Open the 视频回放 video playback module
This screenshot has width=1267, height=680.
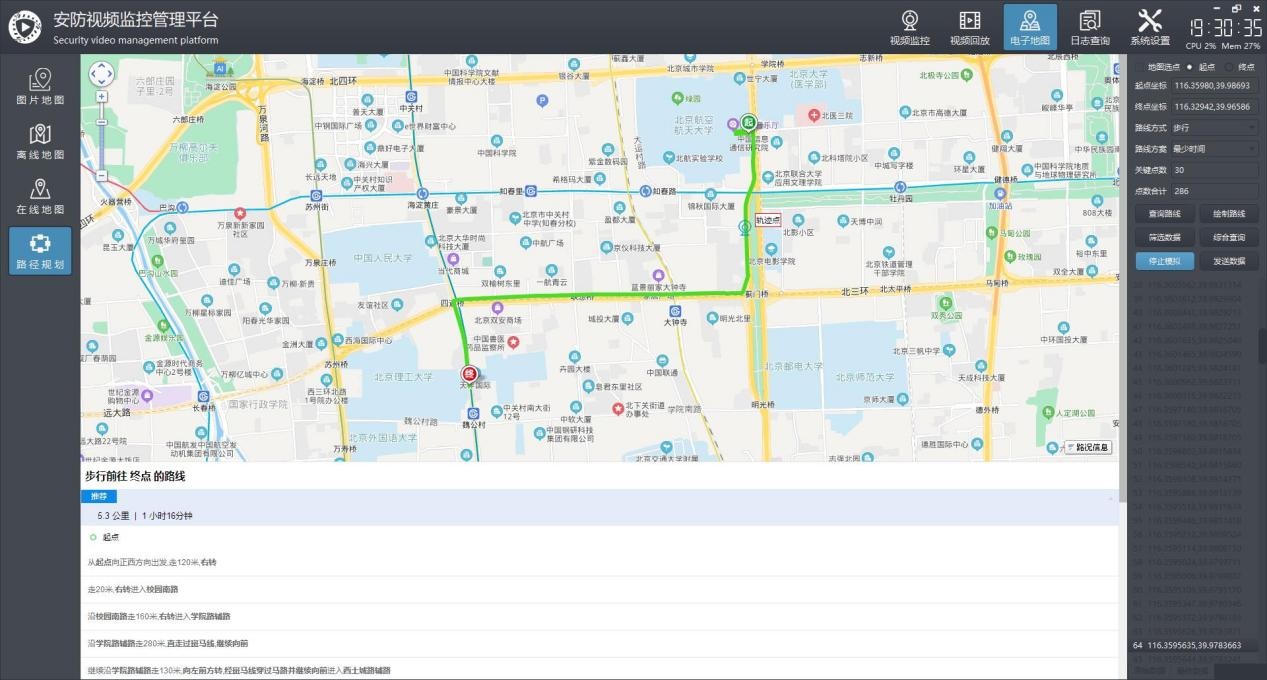tap(969, 27)
